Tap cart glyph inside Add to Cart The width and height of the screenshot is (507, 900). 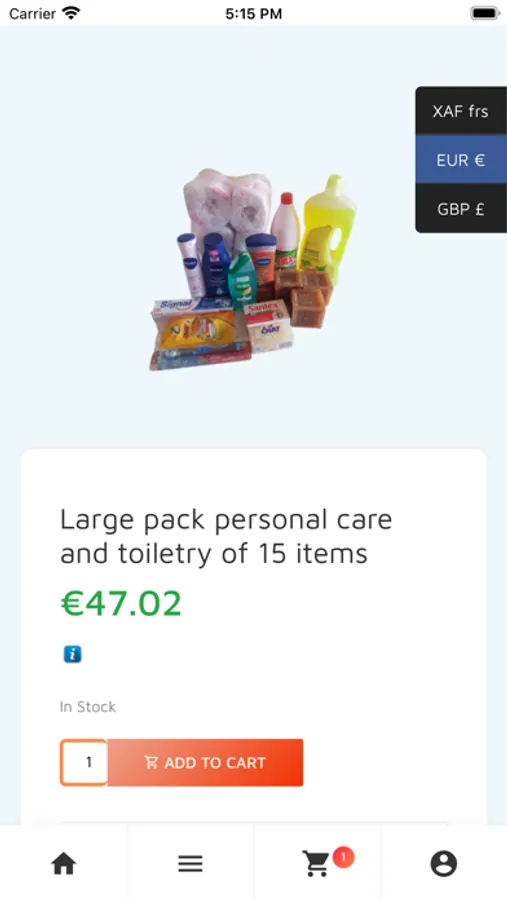(x=151, y=762)
